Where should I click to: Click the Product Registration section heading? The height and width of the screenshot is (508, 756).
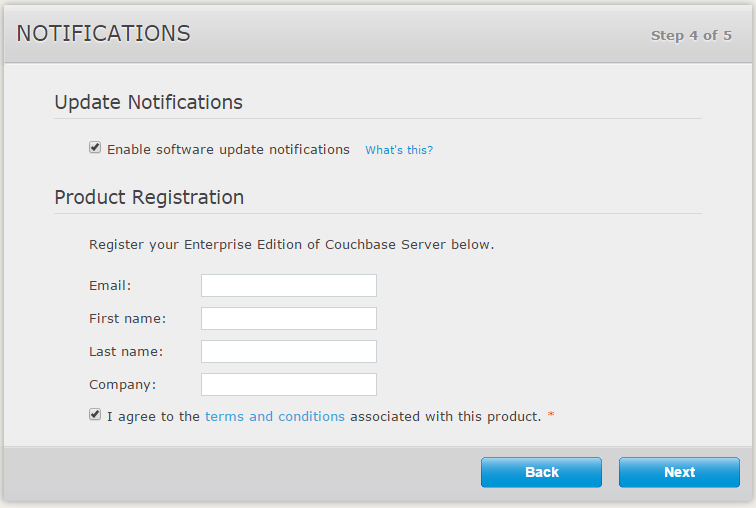click(x=149, y=197)
